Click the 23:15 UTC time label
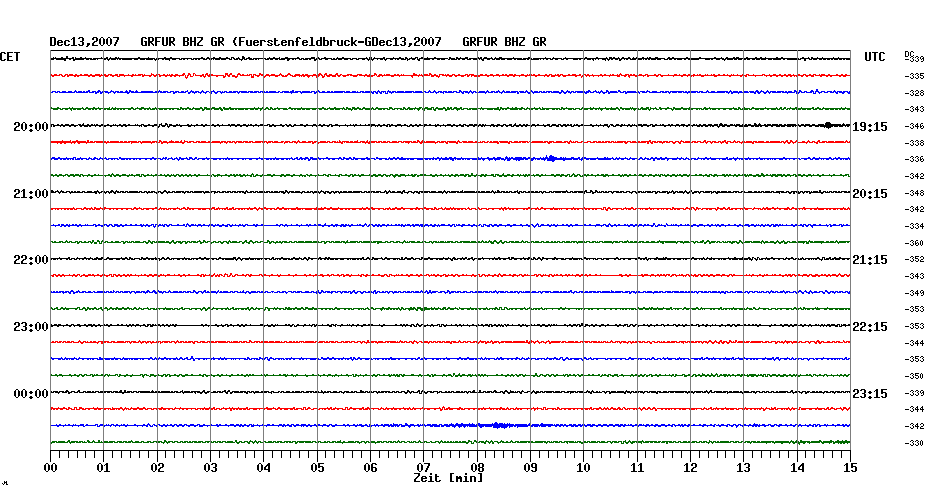The height and width of the screenshot is (494, 930). 870,394
